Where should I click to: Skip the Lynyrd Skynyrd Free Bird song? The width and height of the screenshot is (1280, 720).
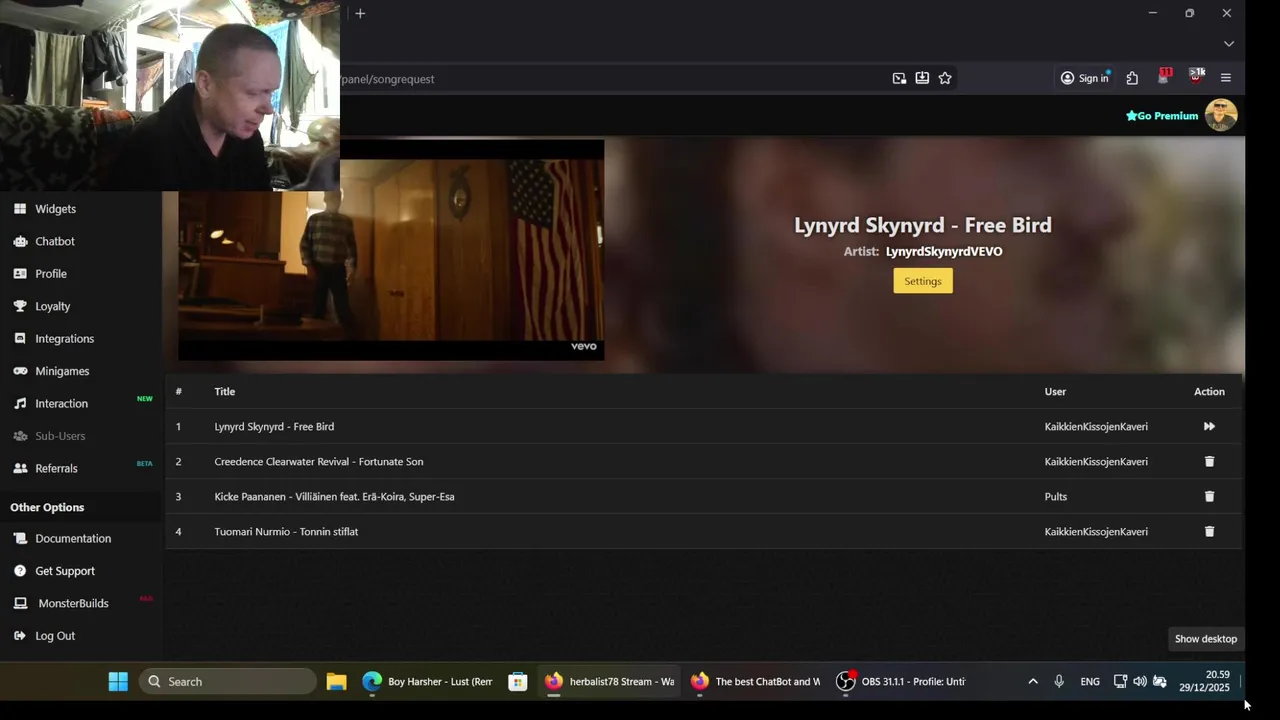tap(1209, 427)
